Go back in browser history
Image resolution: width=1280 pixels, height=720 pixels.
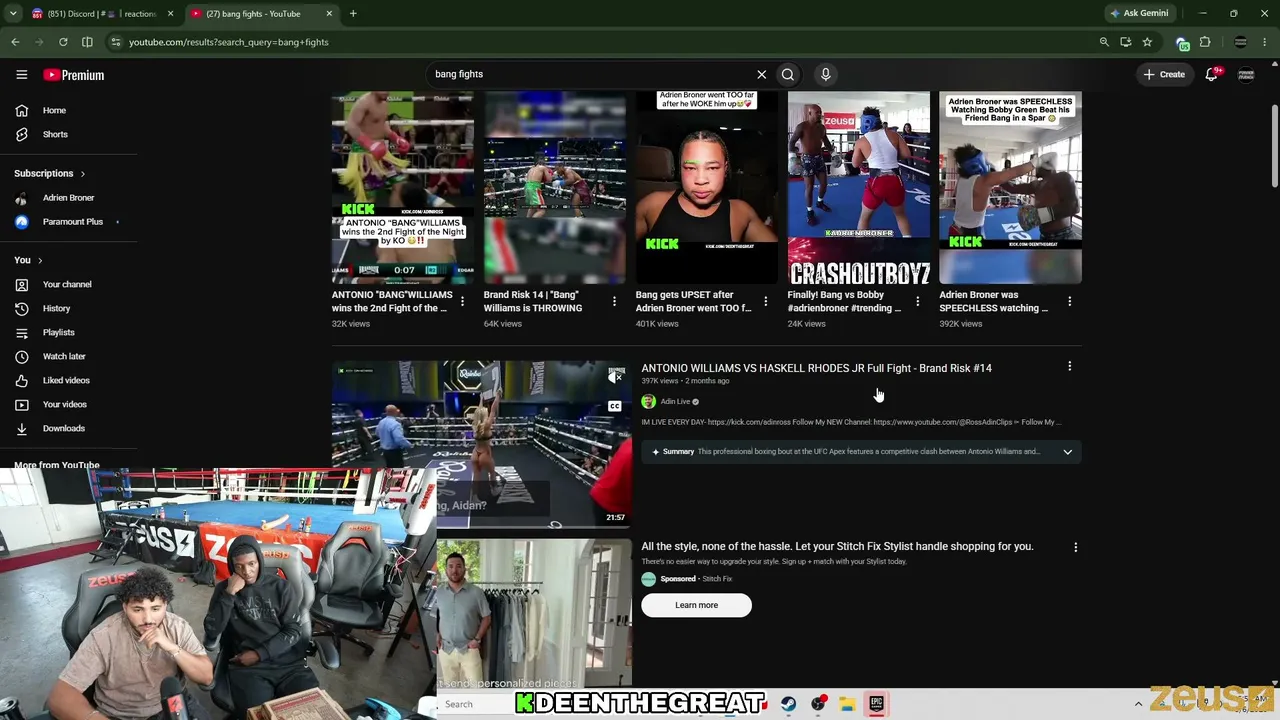pyautogui.click(x=15, y=42)
